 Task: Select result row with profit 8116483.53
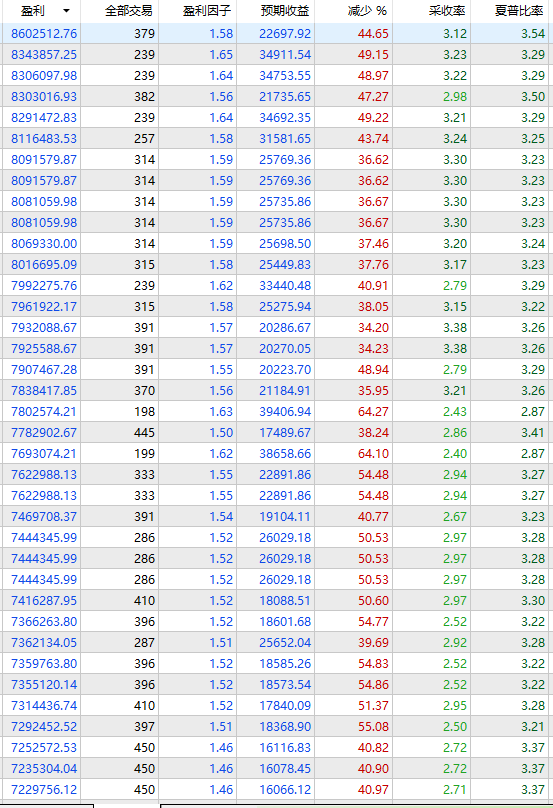tap(276, 139)
